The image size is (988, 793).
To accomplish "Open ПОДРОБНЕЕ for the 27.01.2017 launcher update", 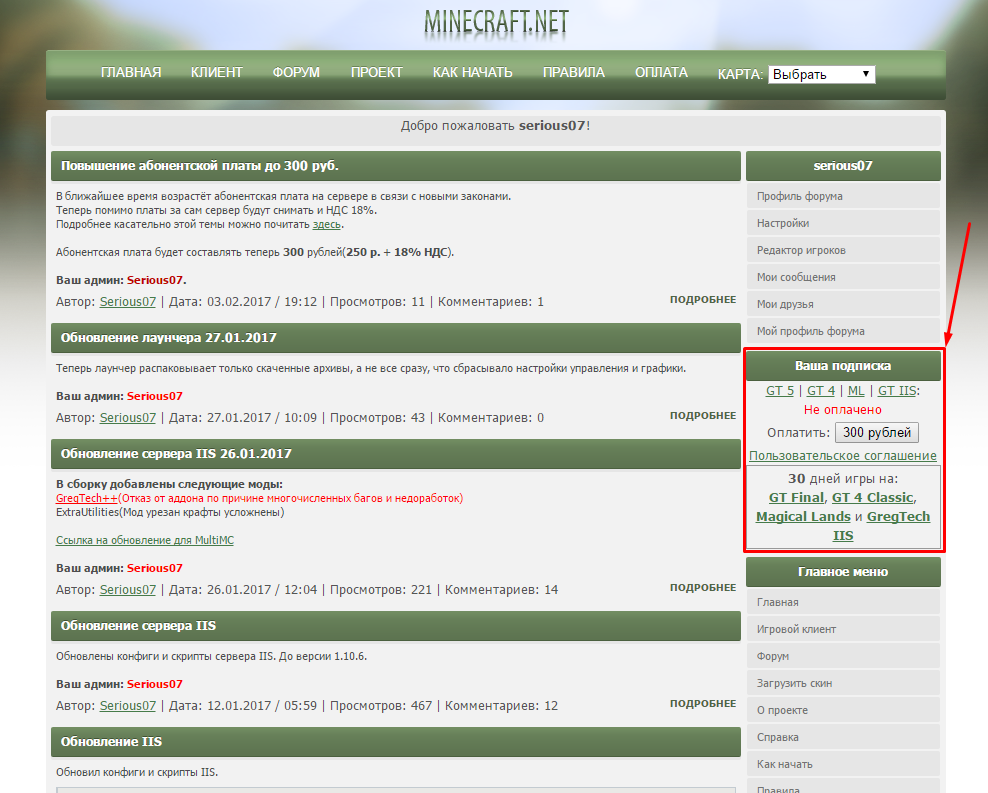I will point(703,416).
